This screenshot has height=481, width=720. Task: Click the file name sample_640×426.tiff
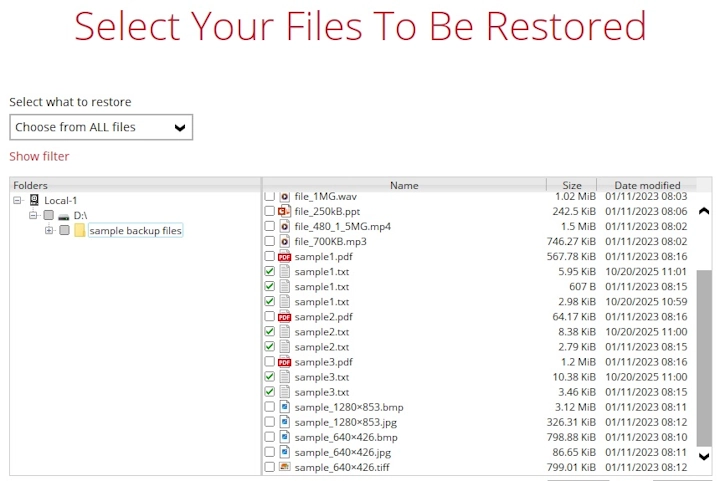pyautogui.click(x=342, y=467)
